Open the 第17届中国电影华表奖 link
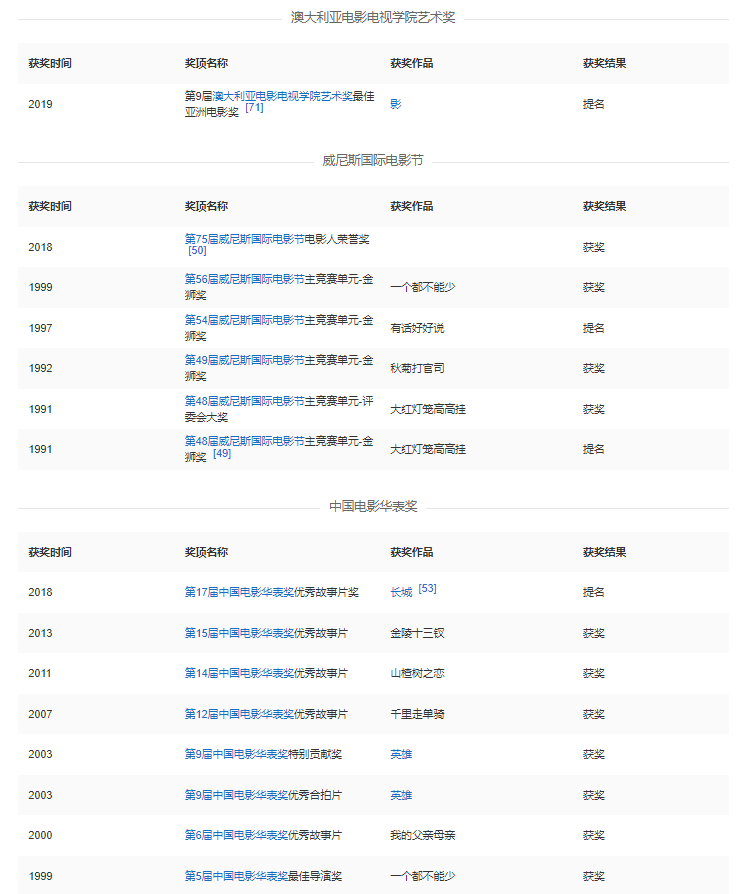 point(239,592)
